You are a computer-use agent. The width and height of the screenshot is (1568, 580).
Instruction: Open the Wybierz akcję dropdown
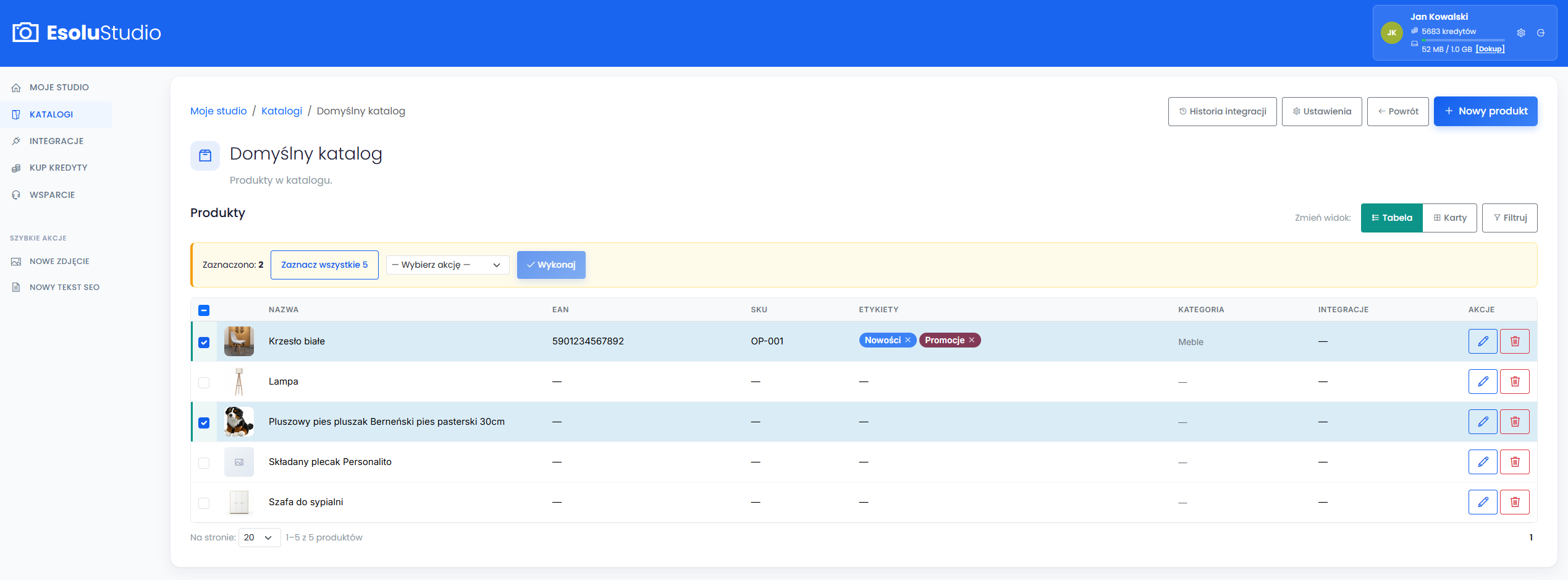click(x=447, y=265)
